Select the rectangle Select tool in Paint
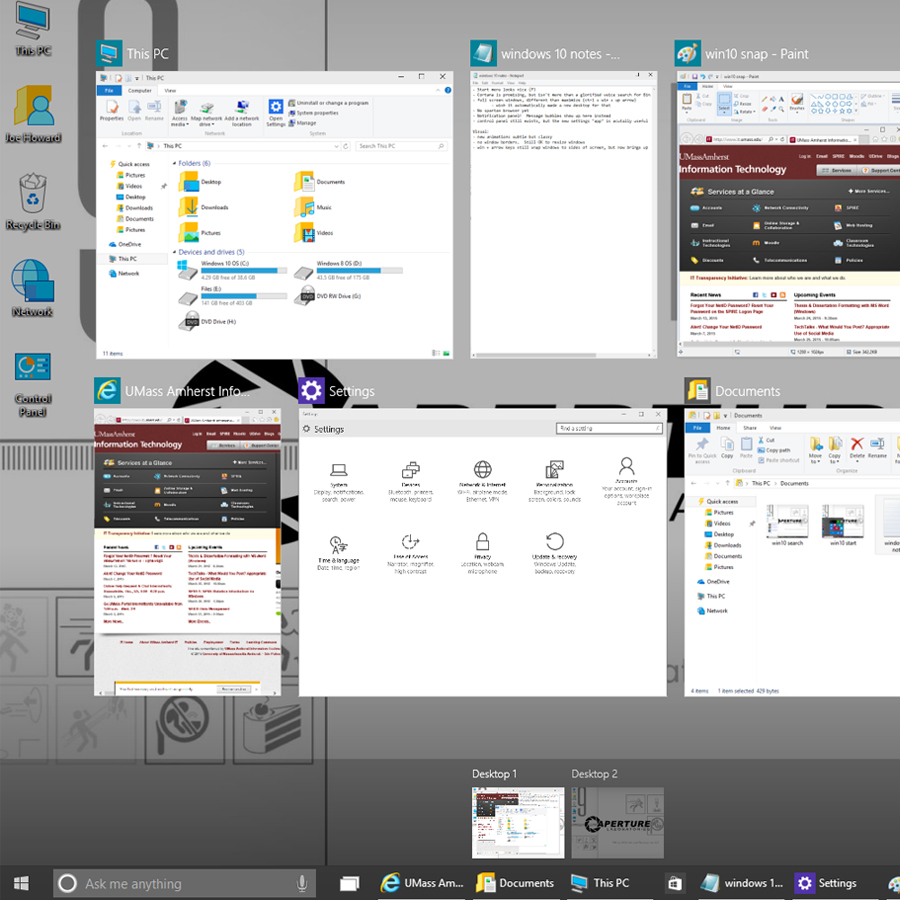Viewport: 900px width, 900px height. 724,97
